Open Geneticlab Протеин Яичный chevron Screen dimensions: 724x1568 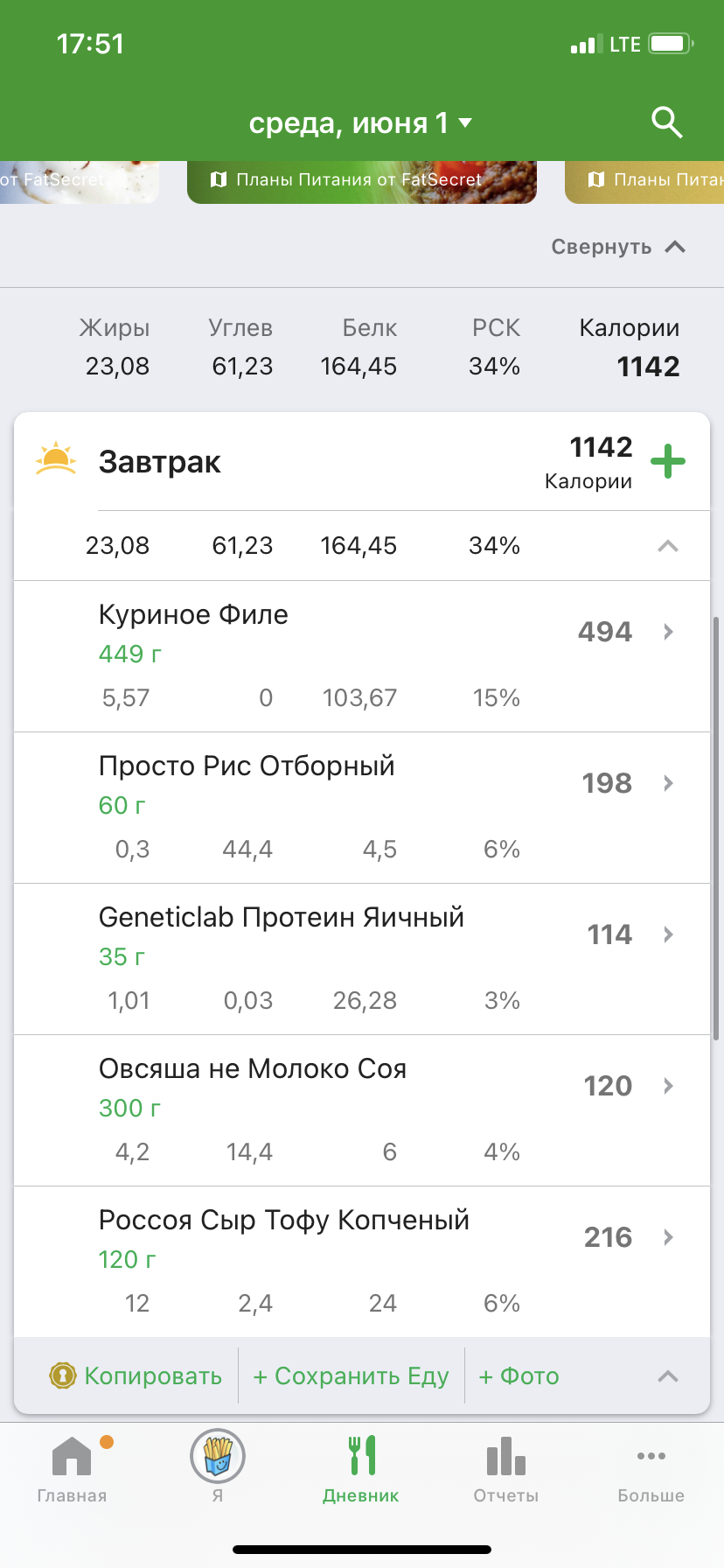[x=668, y=934]
